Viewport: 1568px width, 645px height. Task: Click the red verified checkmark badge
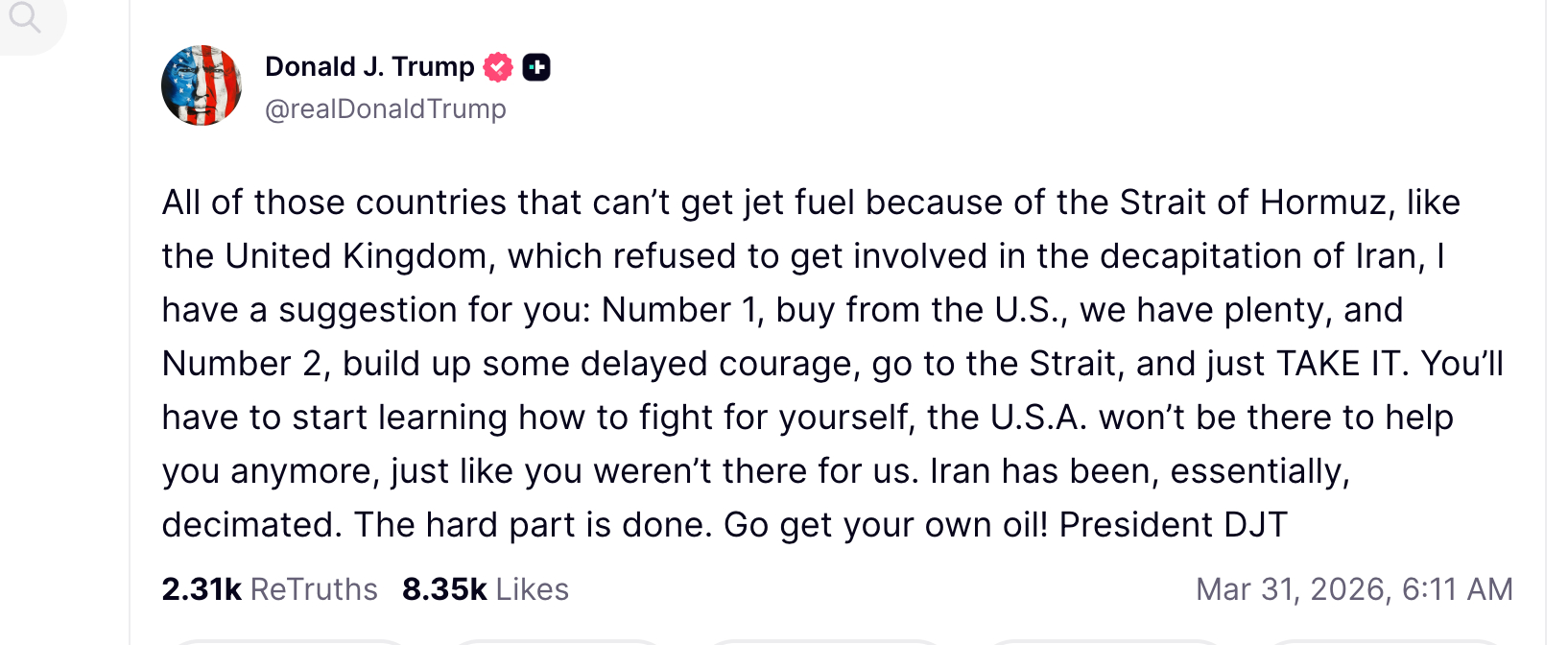498,67
